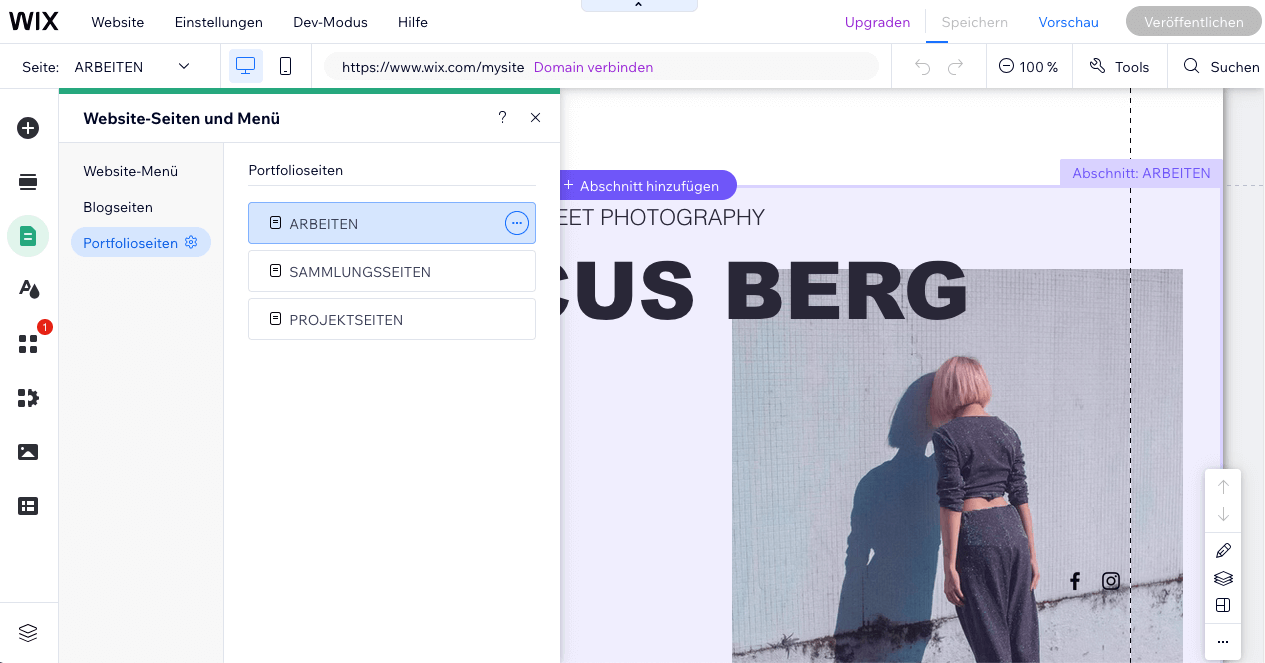Open the panel help question mark
Image resolution: width=1265 pixels, height=663 pixels.
pos(502,117)
